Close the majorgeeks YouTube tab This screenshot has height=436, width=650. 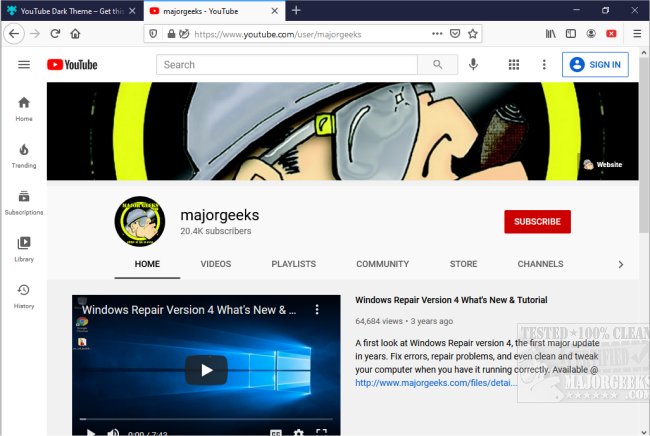click(274, 11)
